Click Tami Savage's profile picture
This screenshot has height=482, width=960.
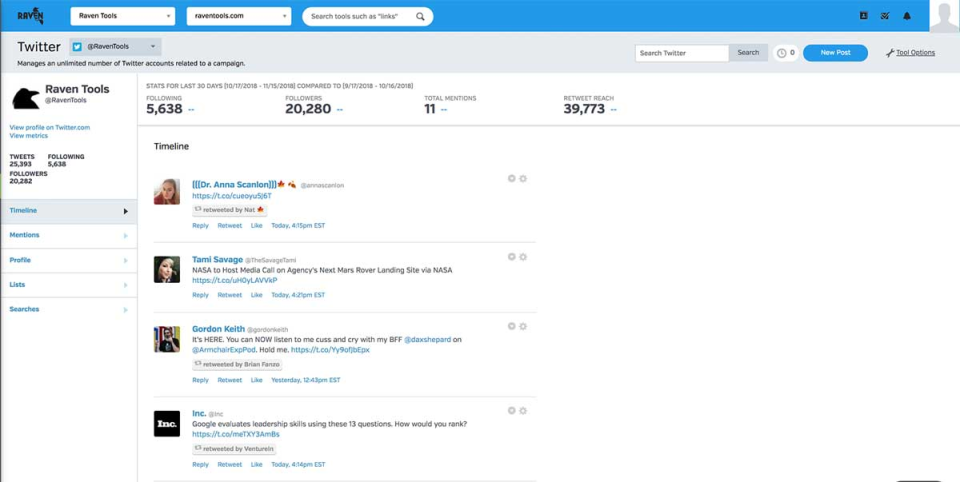point(167,269)
